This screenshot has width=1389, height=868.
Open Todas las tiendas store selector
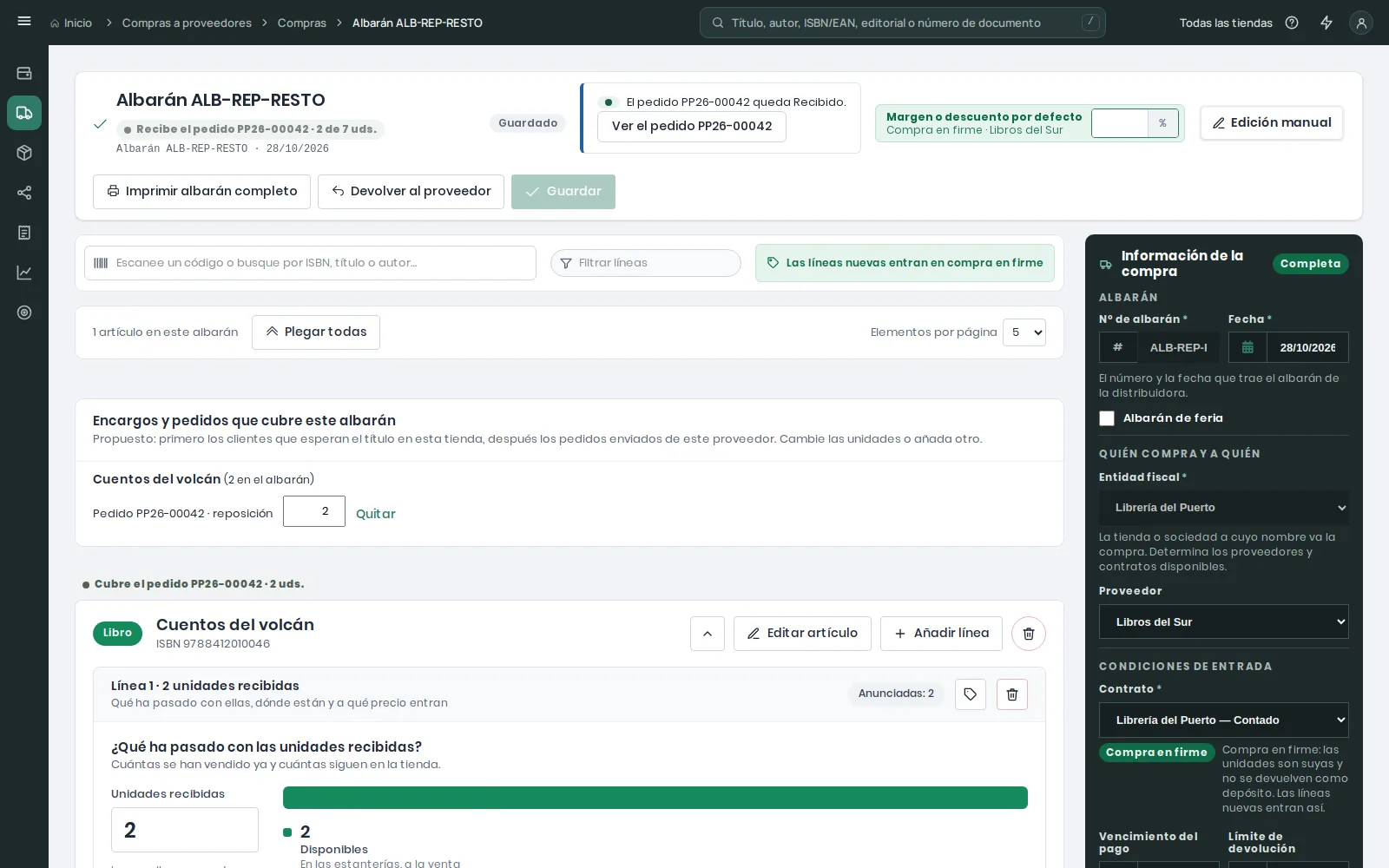coord(1226,23)
